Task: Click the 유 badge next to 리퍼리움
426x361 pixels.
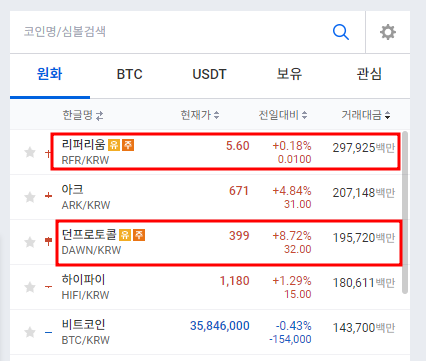Action: tap(114, 145)
